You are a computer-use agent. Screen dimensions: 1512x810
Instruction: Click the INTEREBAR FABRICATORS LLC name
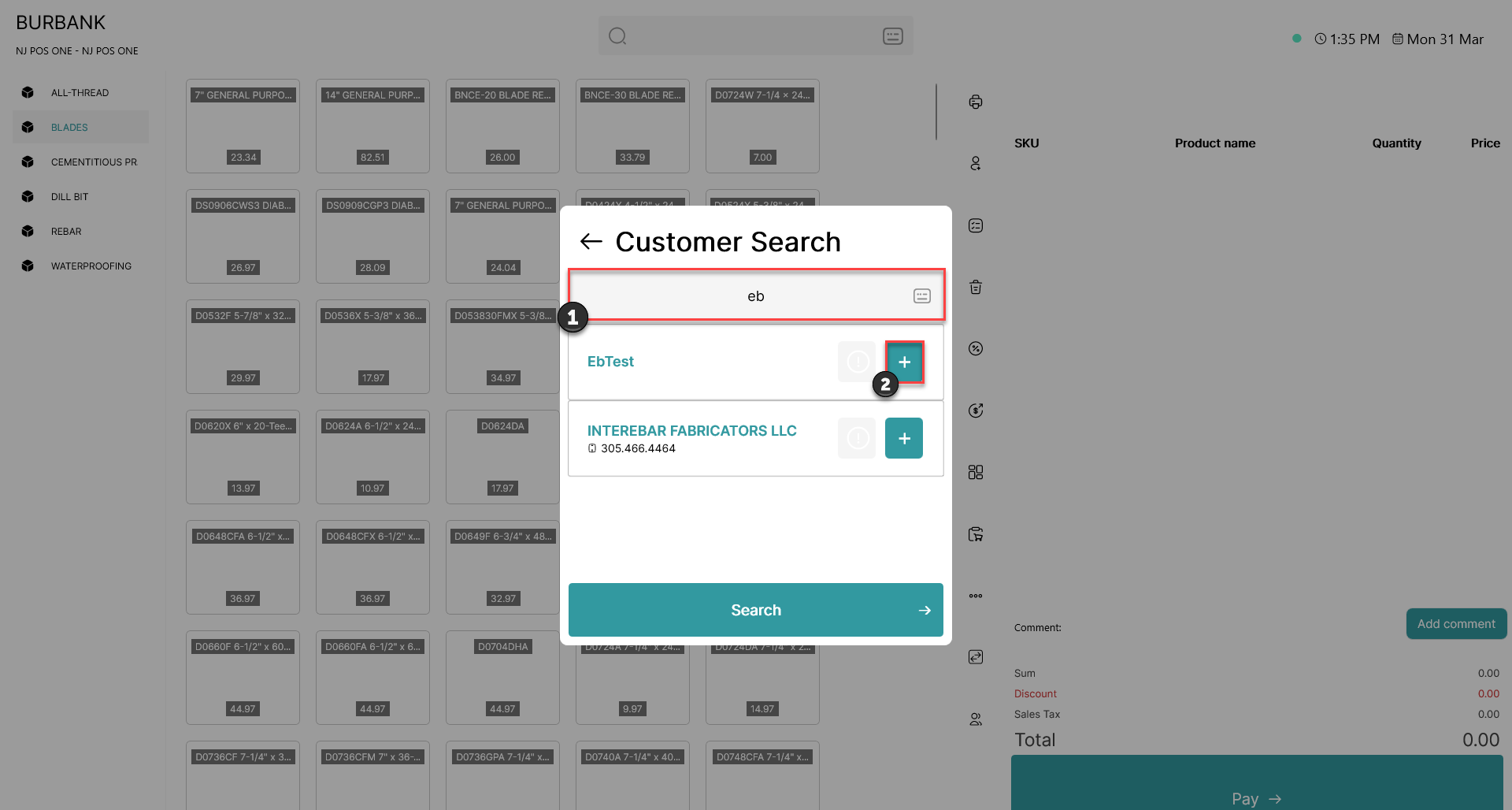point(691,431)
